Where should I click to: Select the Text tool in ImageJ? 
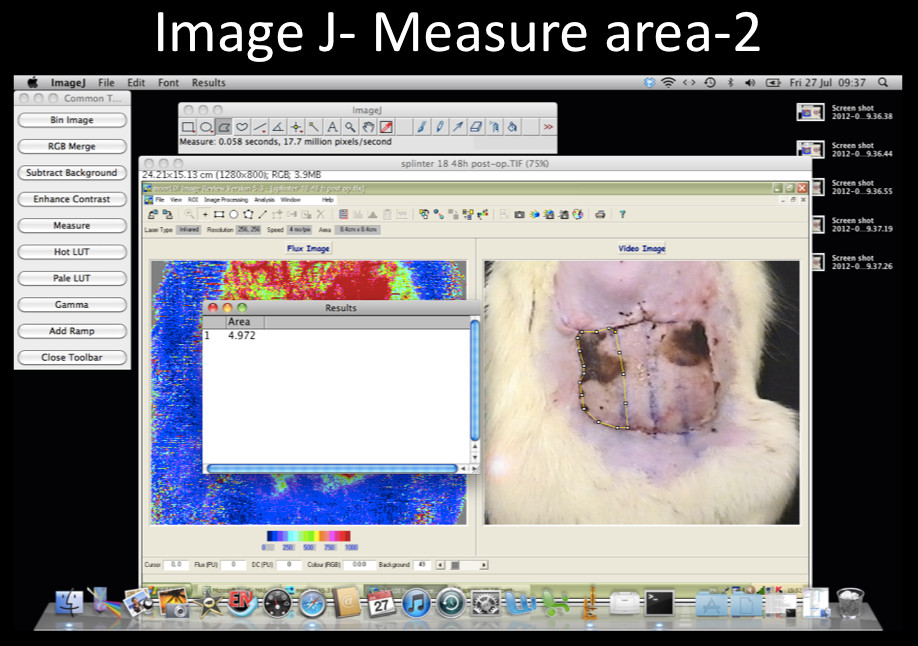pos(332,127)
